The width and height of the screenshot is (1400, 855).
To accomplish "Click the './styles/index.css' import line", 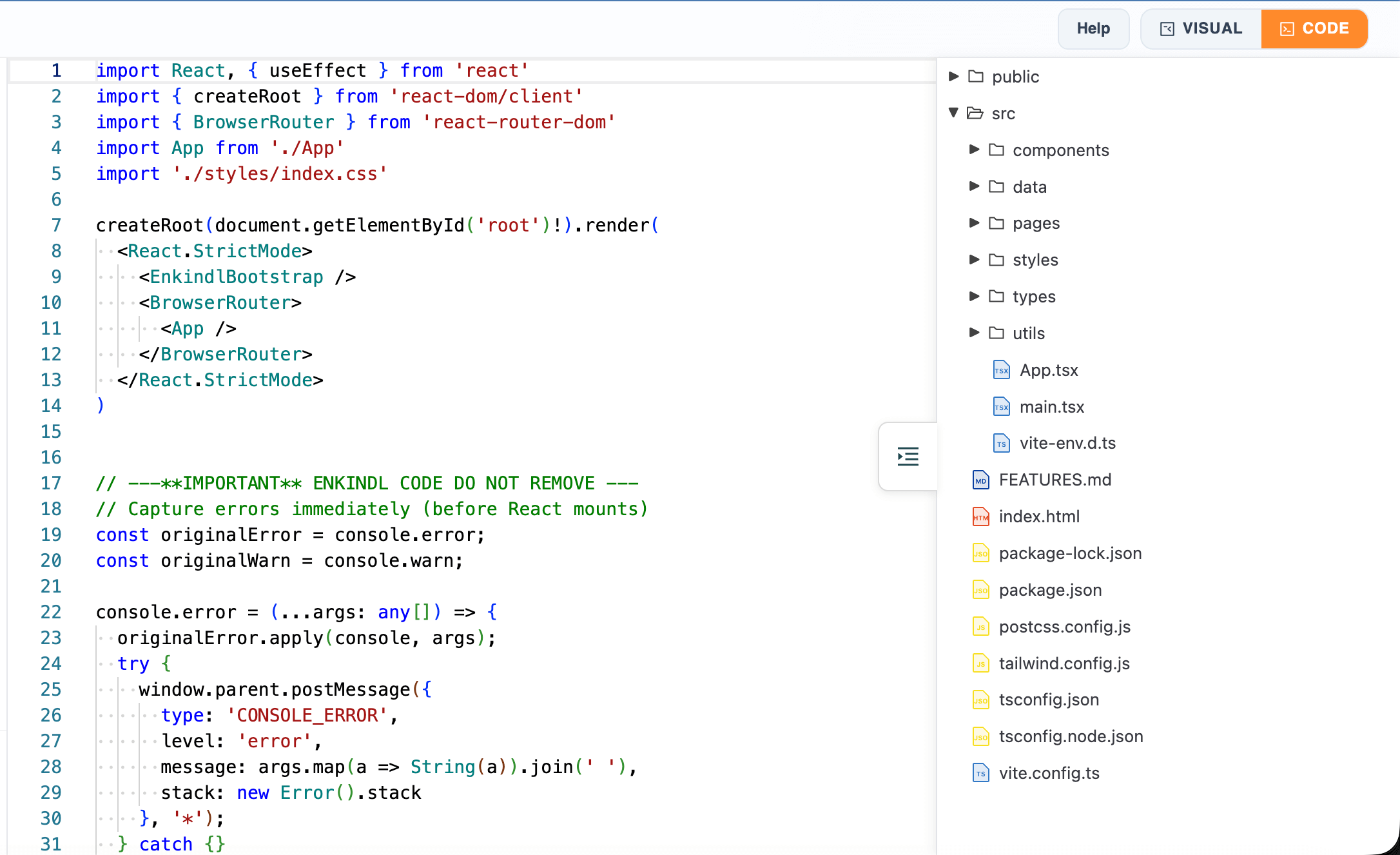I will click(x=242, y=173).
